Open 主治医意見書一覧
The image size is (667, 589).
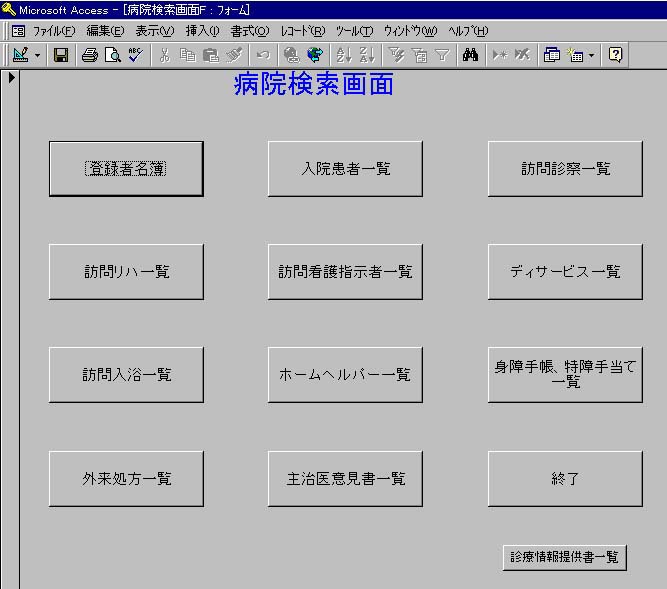[345, 479]
